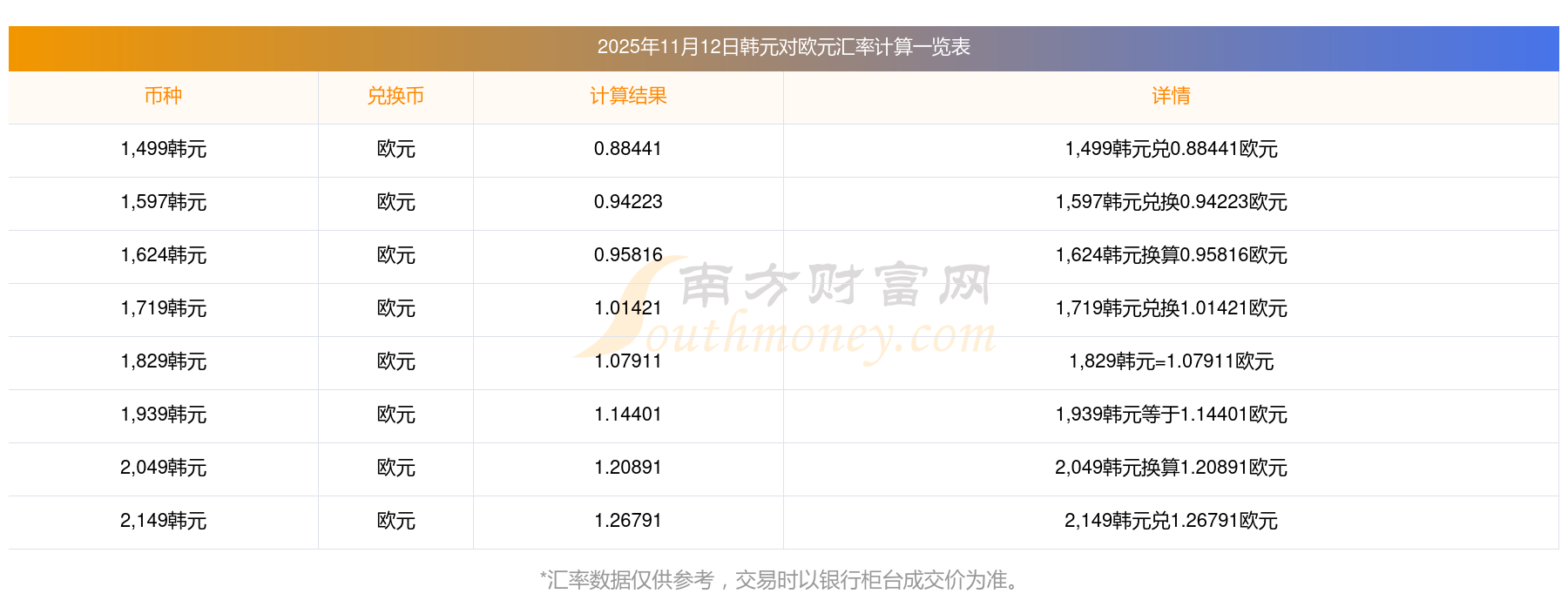This screenshot has width=1568, height=607.
Task: Click '欧元' in the 2,049韩元 row
Action: tap(395, 468)
